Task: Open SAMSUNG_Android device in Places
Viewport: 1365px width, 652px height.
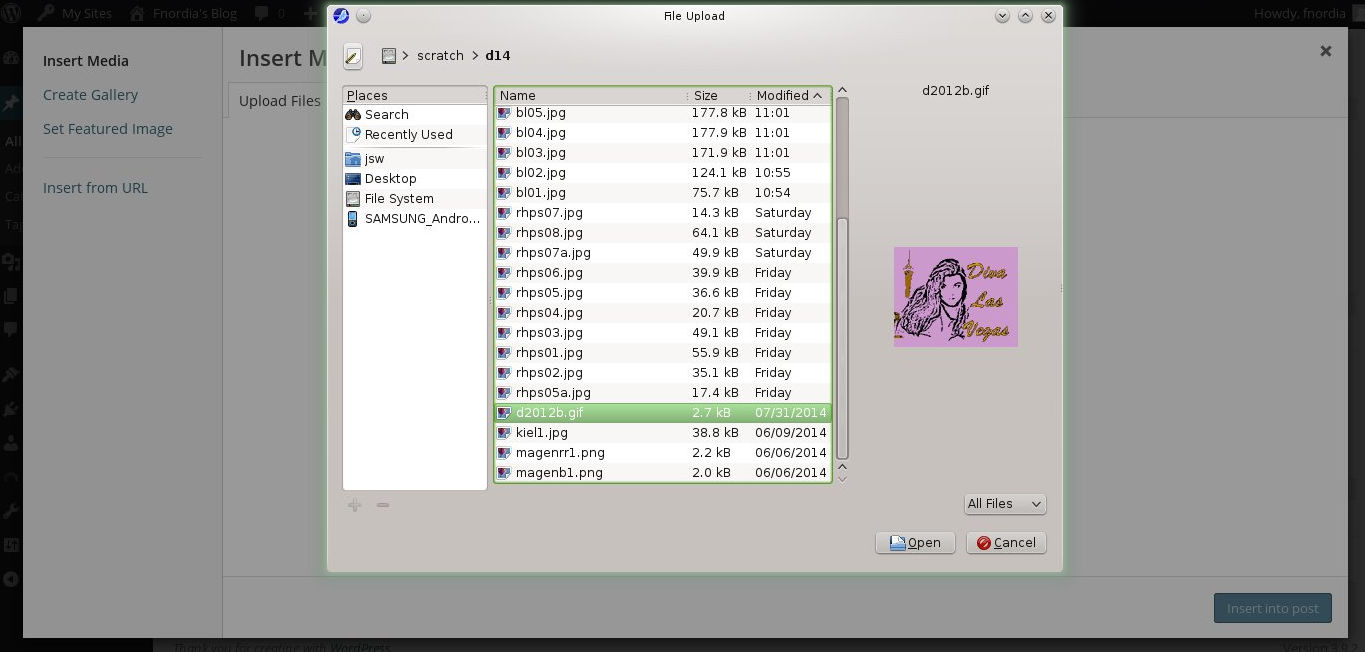Action: [415, 218]
